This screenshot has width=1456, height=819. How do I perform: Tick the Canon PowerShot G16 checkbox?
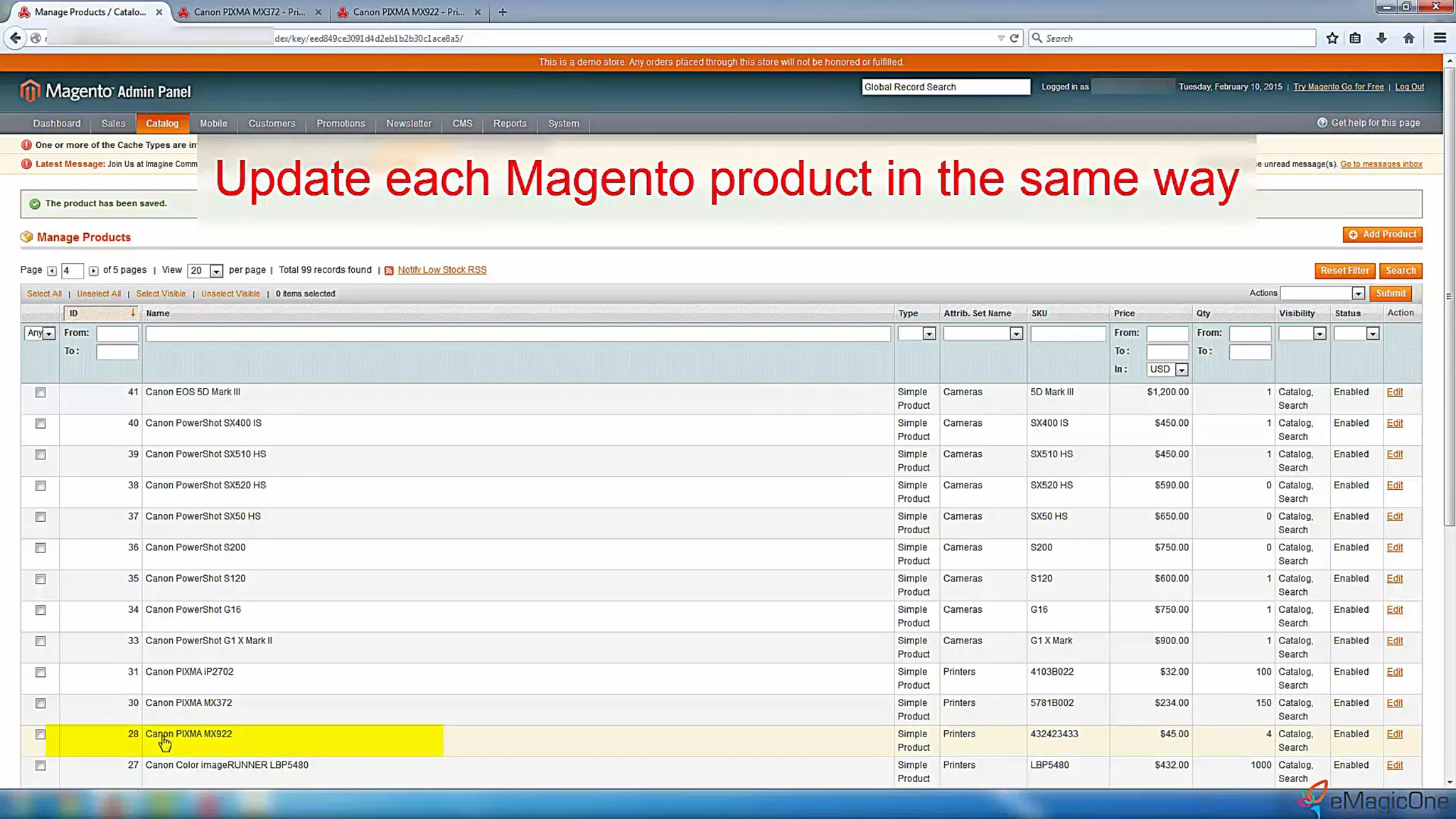coord(41,610)
